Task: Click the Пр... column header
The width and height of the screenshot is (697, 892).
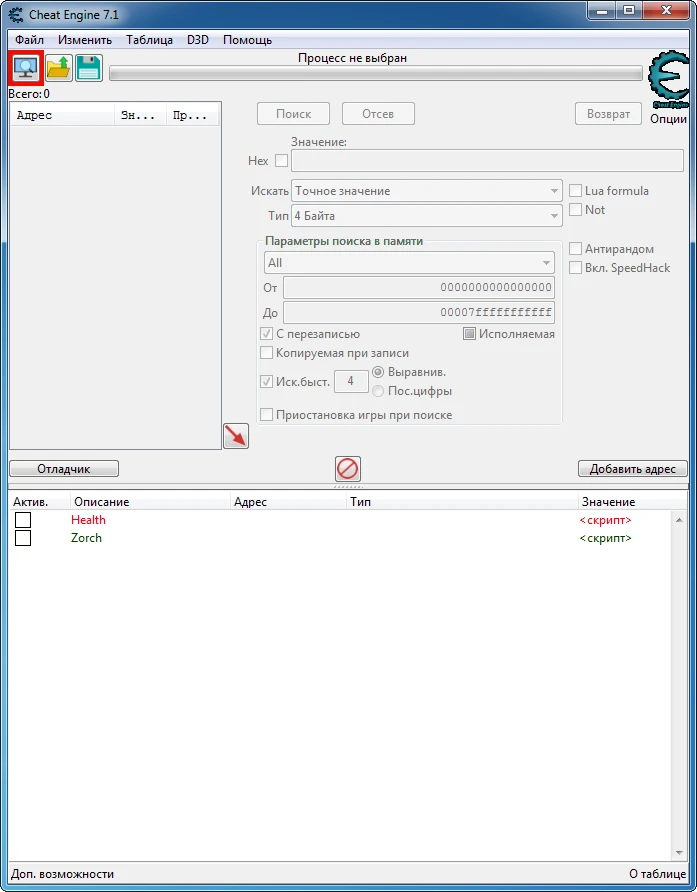Action: pos(193,115)
